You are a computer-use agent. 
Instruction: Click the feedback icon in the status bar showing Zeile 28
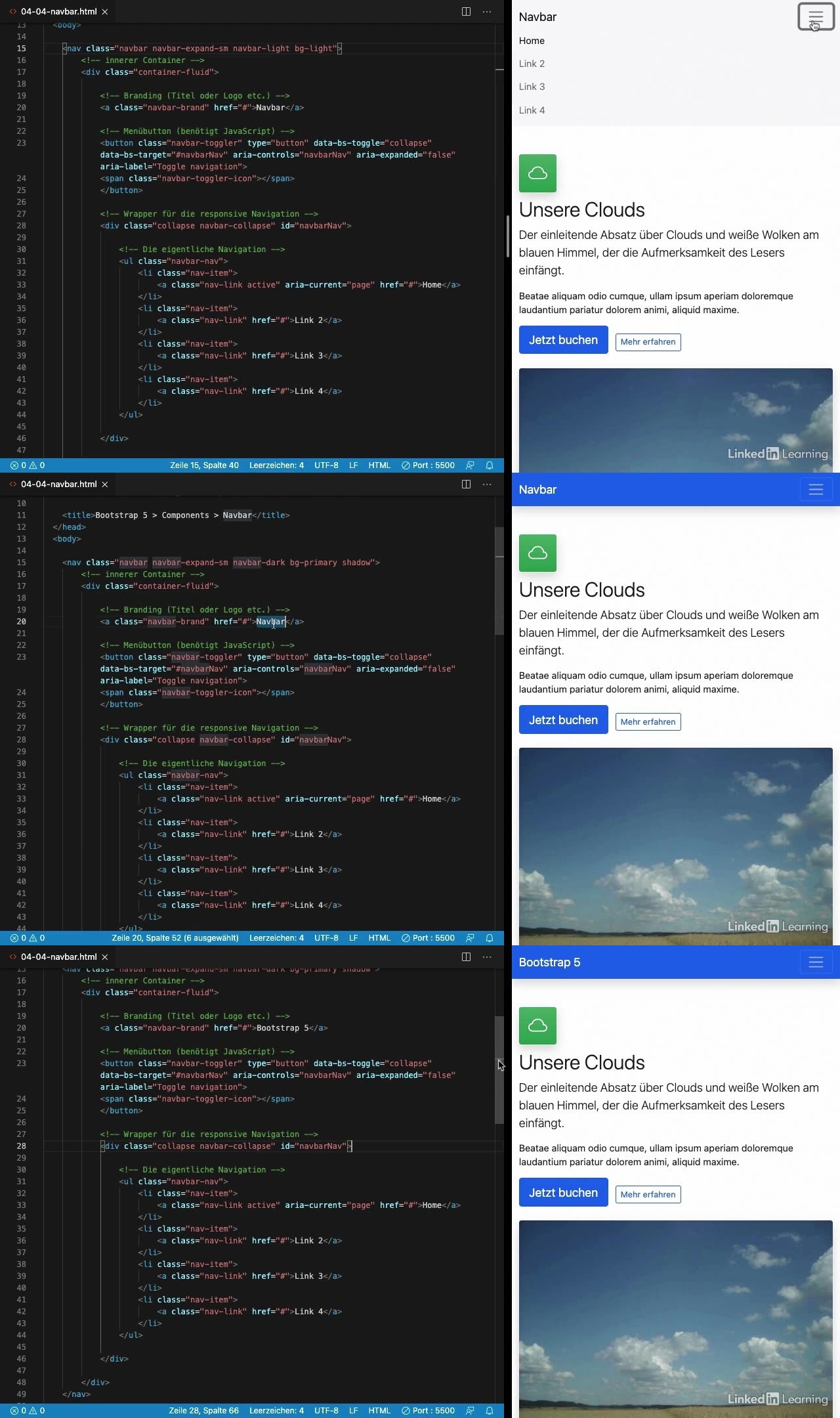(470, 1411)
